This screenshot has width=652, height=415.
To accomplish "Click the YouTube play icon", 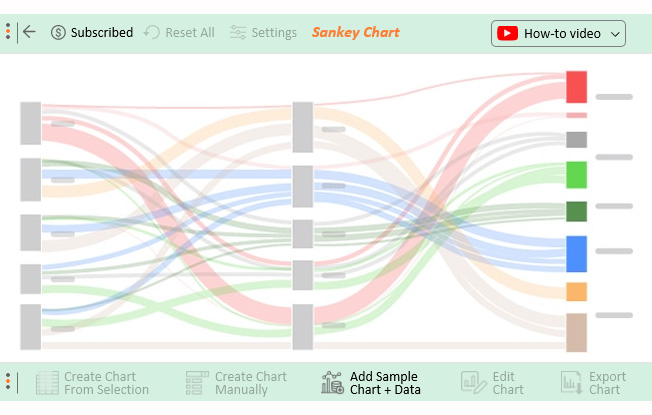I will (507, 33).
